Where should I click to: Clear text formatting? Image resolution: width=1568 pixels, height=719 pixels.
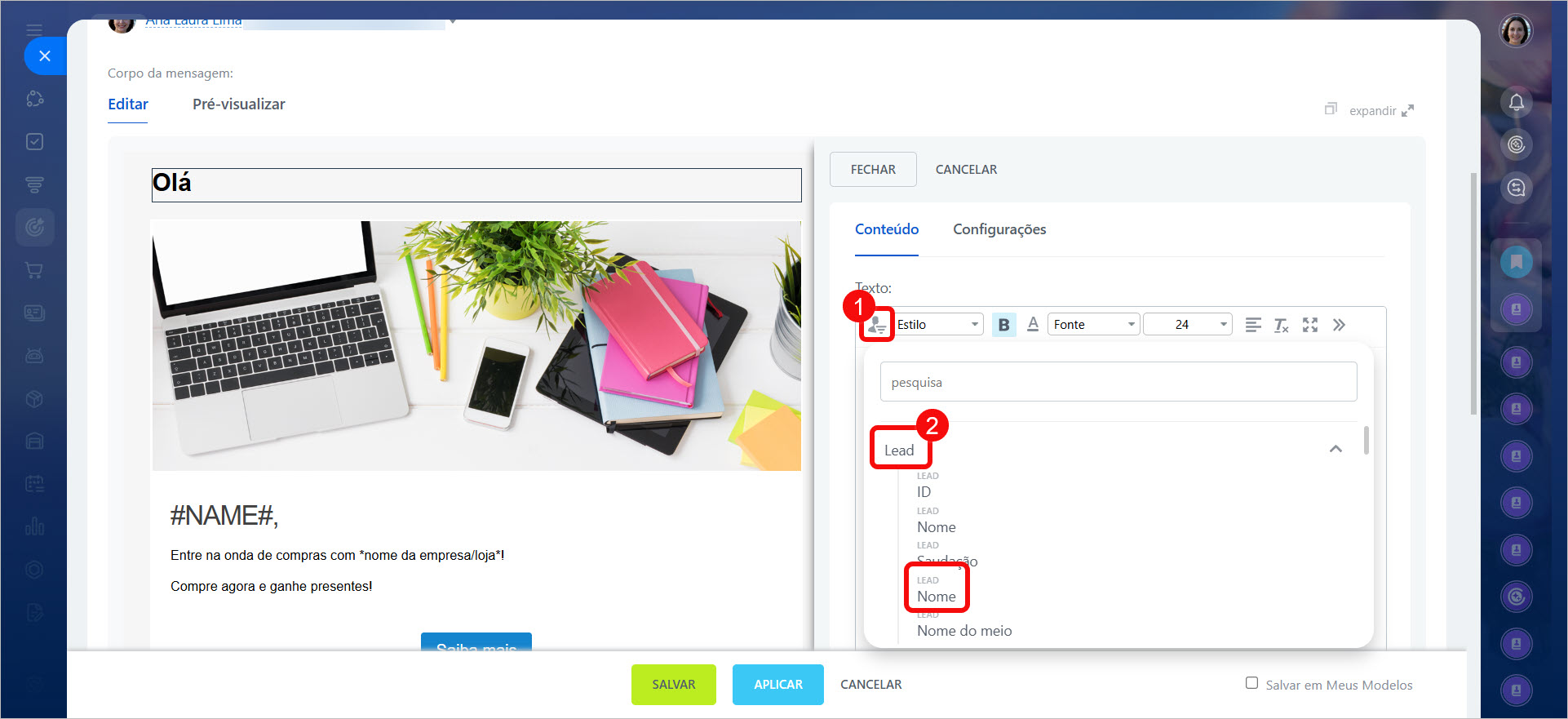point(1282,325)
